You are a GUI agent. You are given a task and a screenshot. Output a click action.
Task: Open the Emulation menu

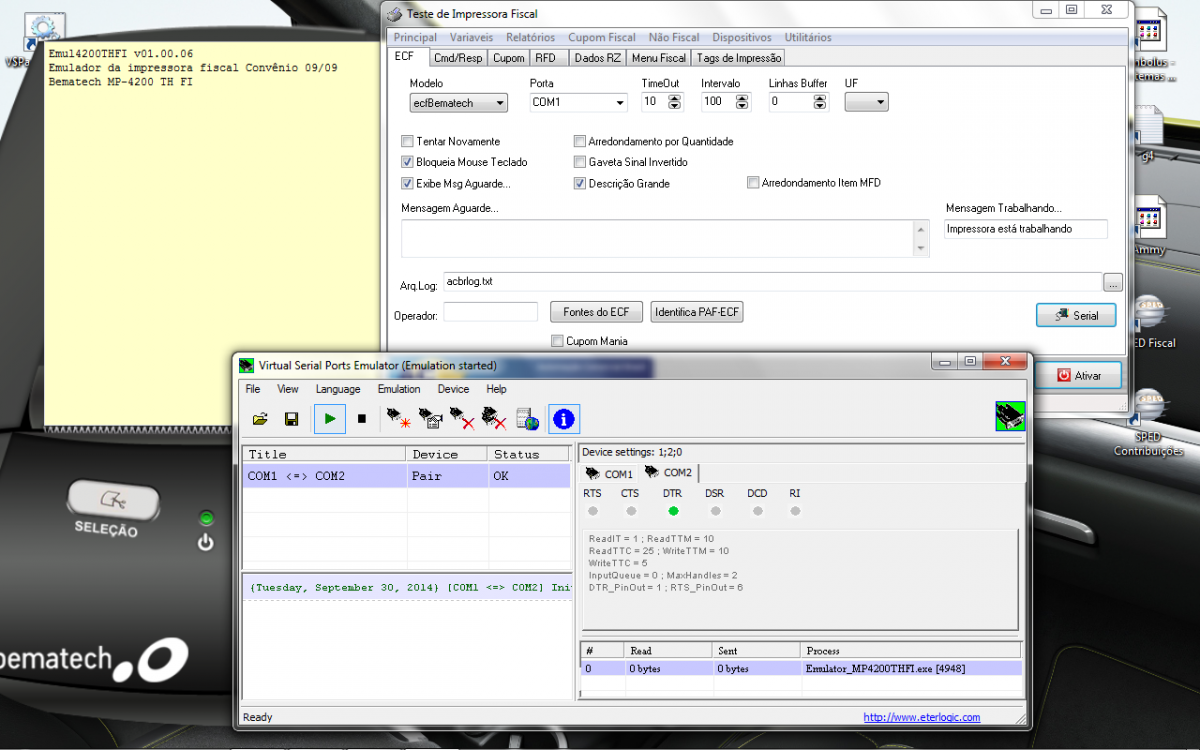pos(399,389)
